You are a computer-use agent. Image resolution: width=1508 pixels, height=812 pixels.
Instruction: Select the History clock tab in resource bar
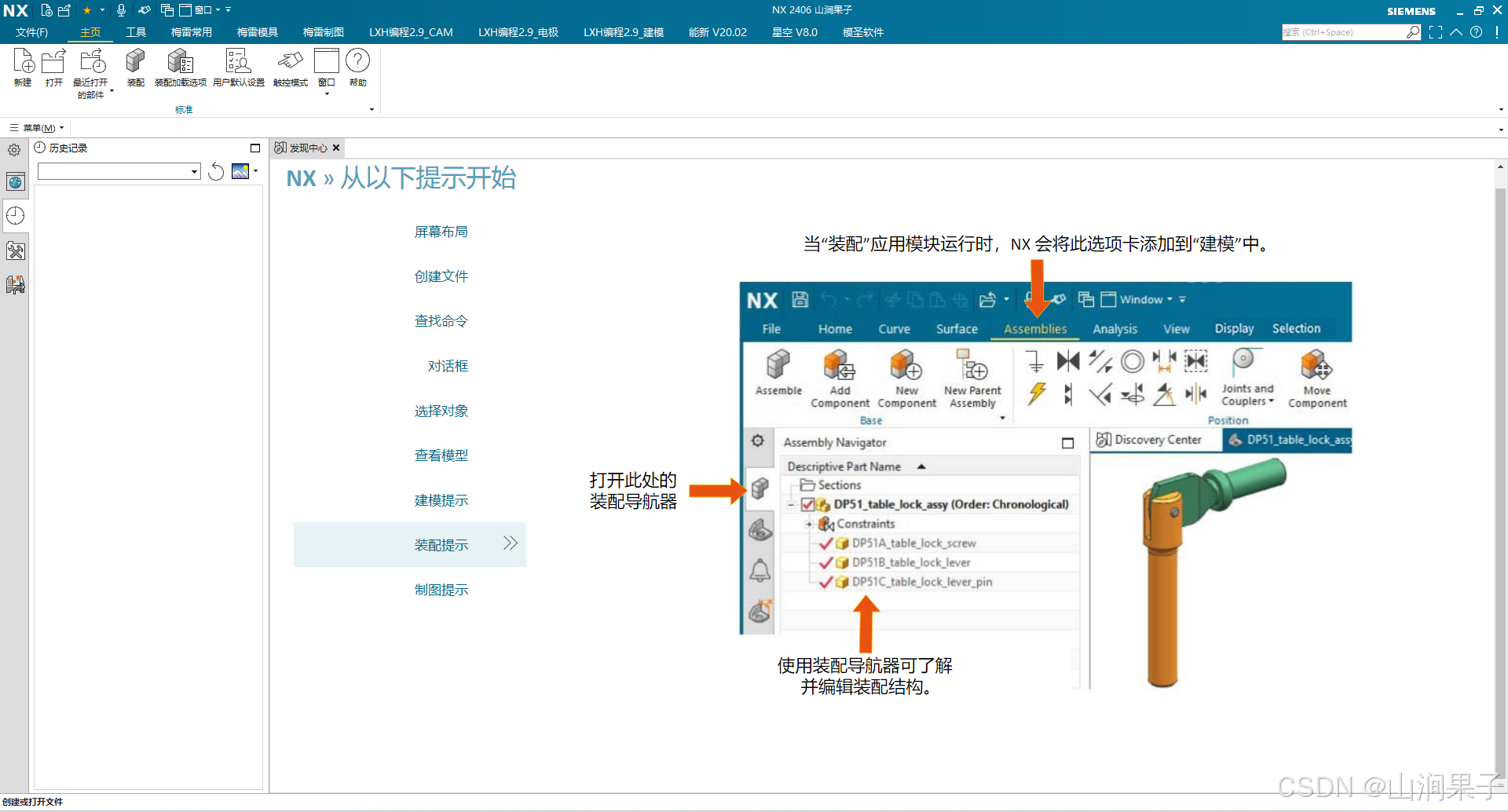pyautogui.click(x=15, y=216)
